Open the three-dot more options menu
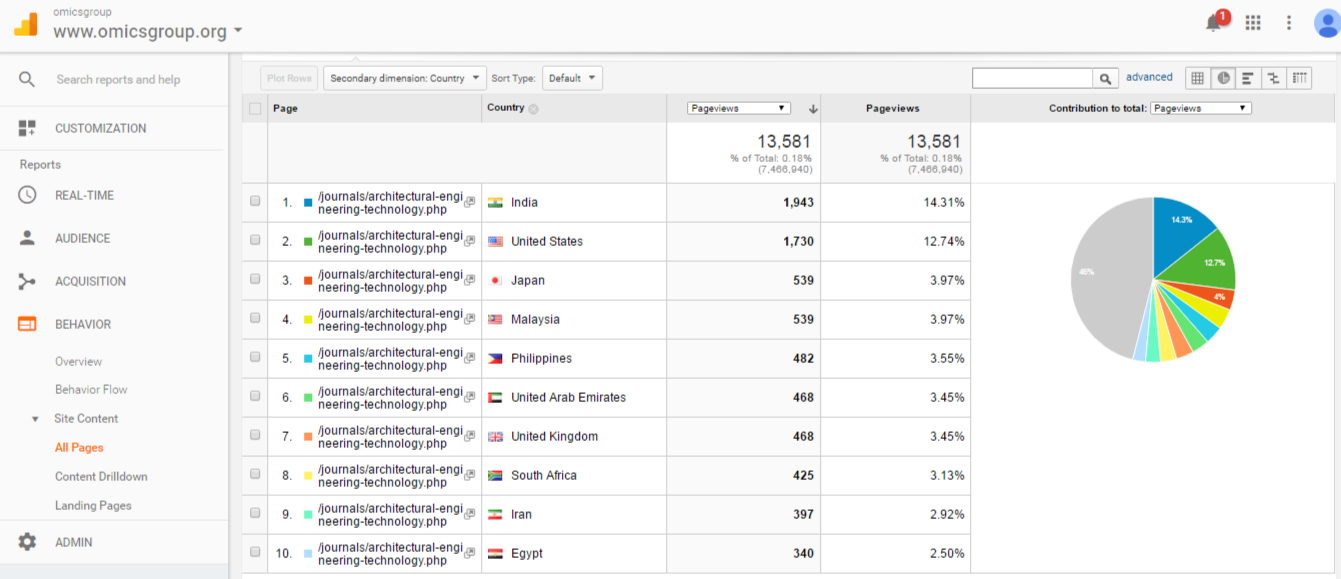Image resolution: width=1341 pixels, height=579 pixels. point(1289,22)
